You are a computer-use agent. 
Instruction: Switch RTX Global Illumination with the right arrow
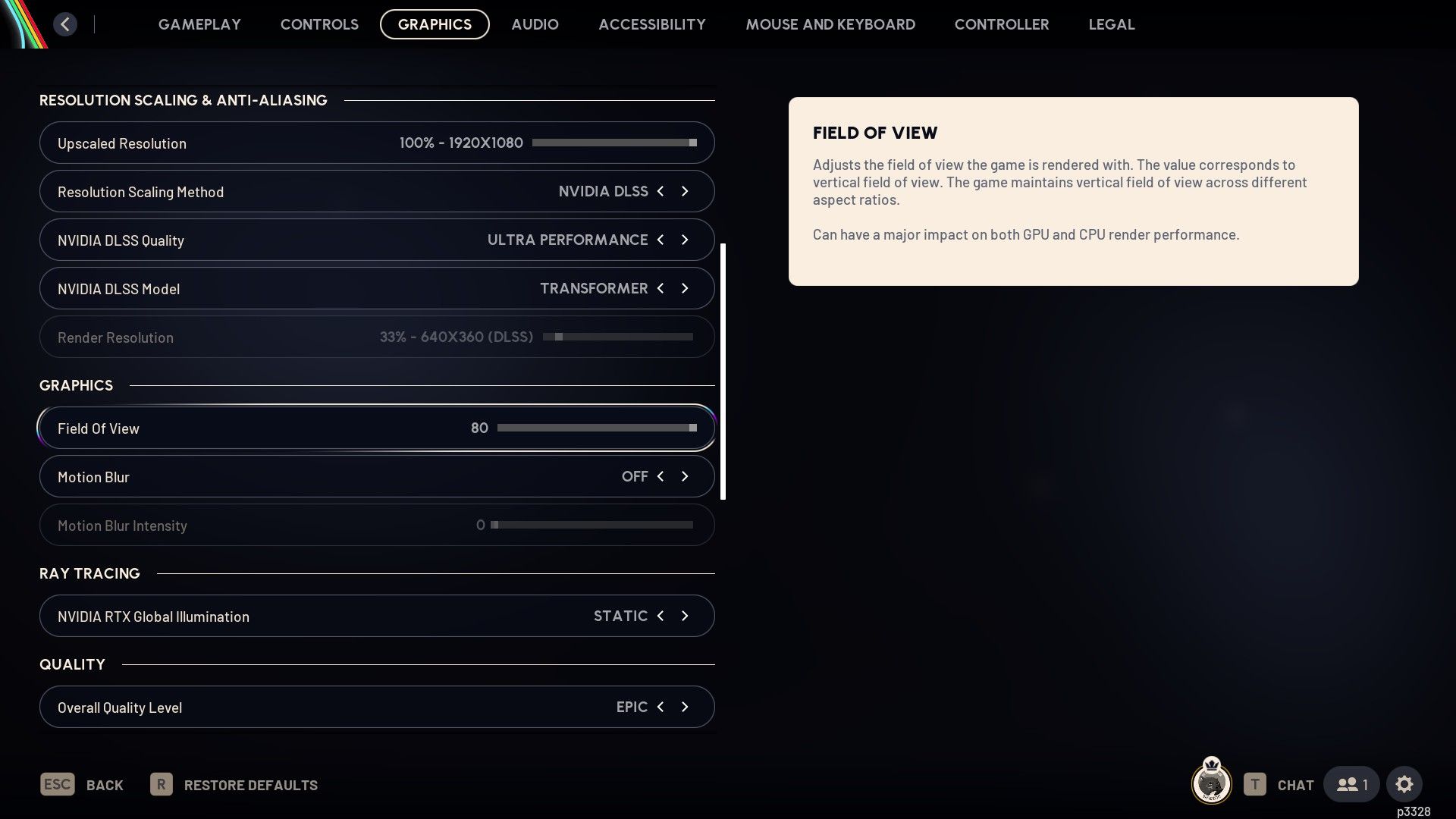point(685,616)
